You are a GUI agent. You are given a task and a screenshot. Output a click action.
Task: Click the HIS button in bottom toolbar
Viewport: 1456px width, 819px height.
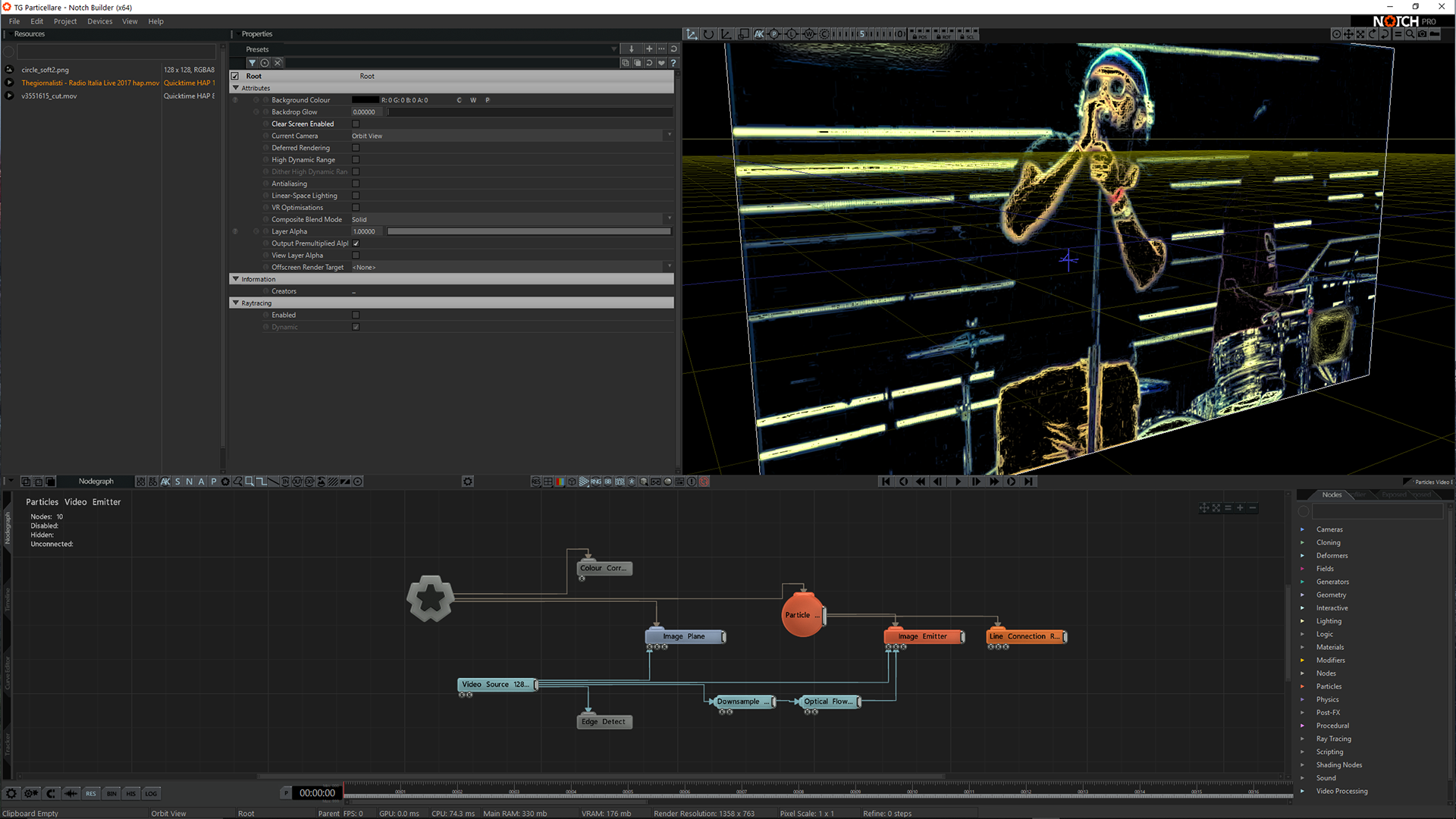point(131,793)
